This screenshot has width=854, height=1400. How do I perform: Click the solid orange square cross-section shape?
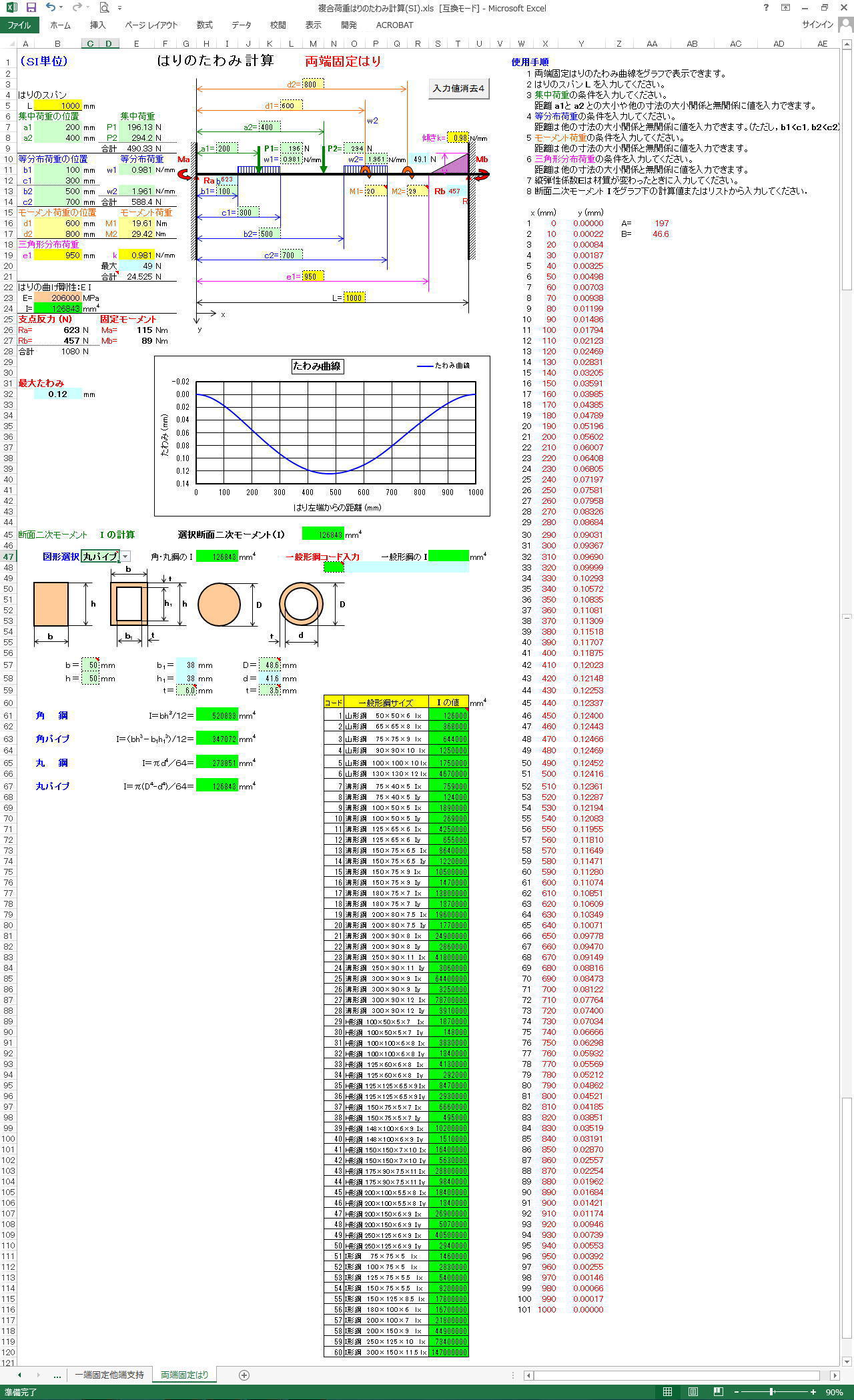(51, 604)
